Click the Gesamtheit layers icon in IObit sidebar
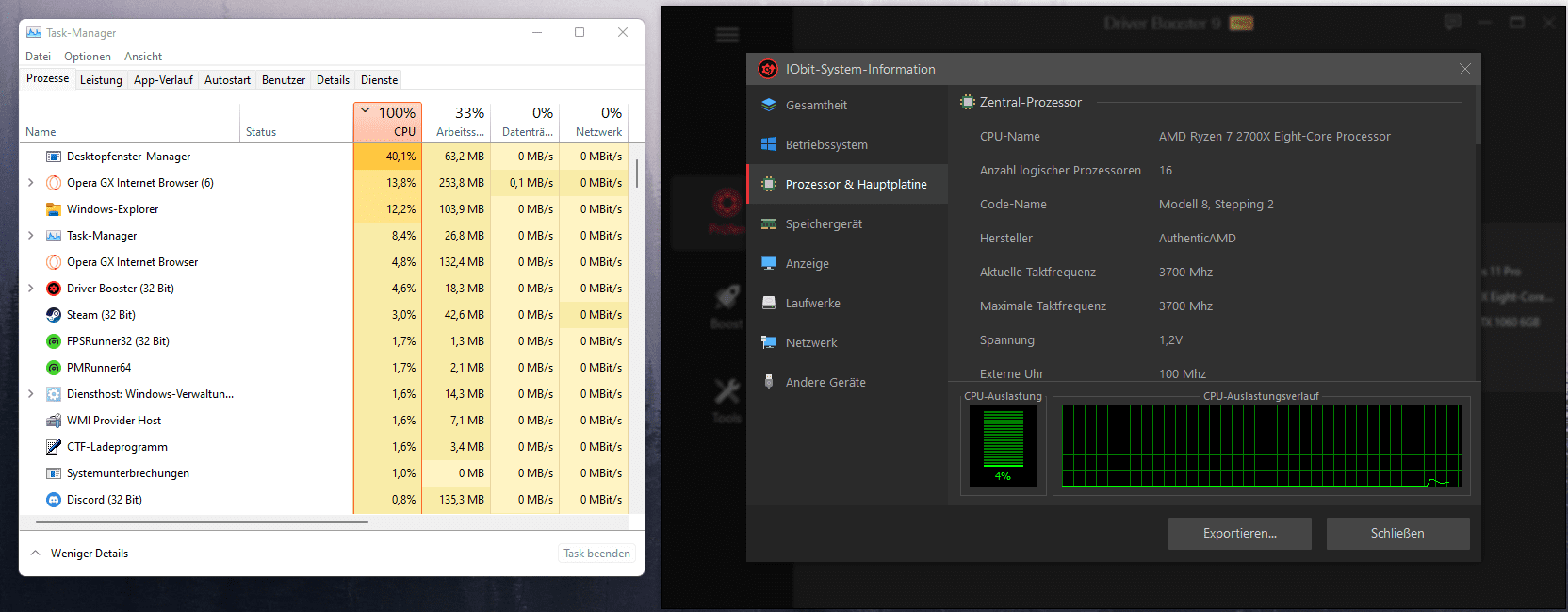1568x612 pixels. point(769,105)
